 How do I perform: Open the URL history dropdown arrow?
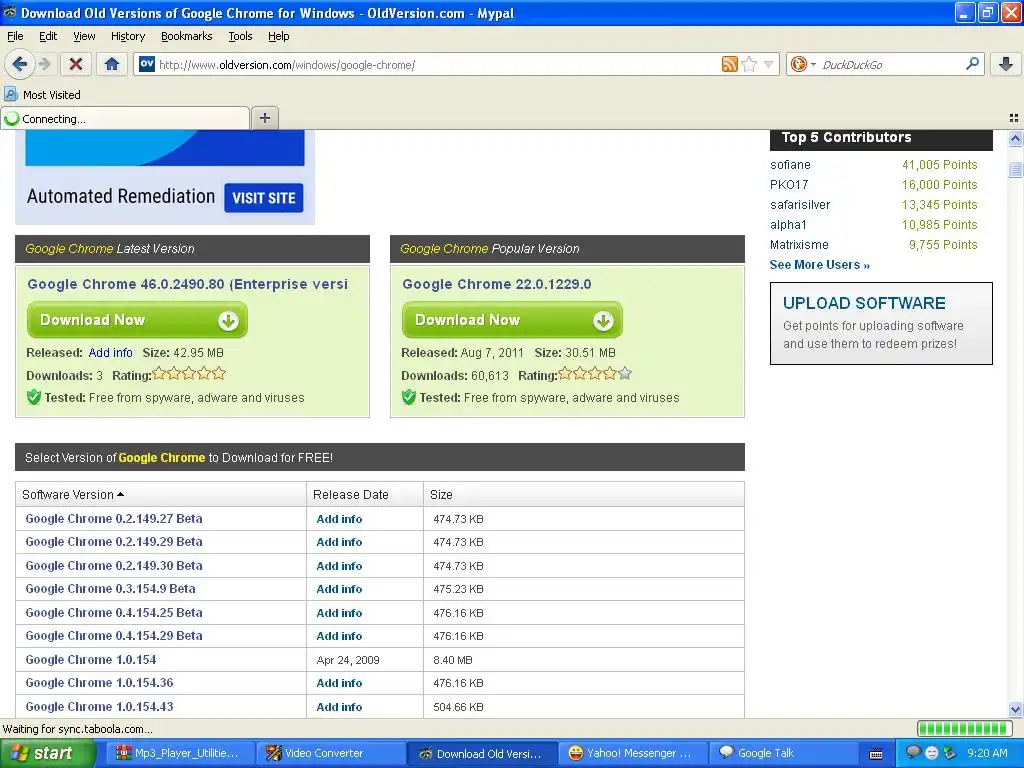tap(769, 64)
